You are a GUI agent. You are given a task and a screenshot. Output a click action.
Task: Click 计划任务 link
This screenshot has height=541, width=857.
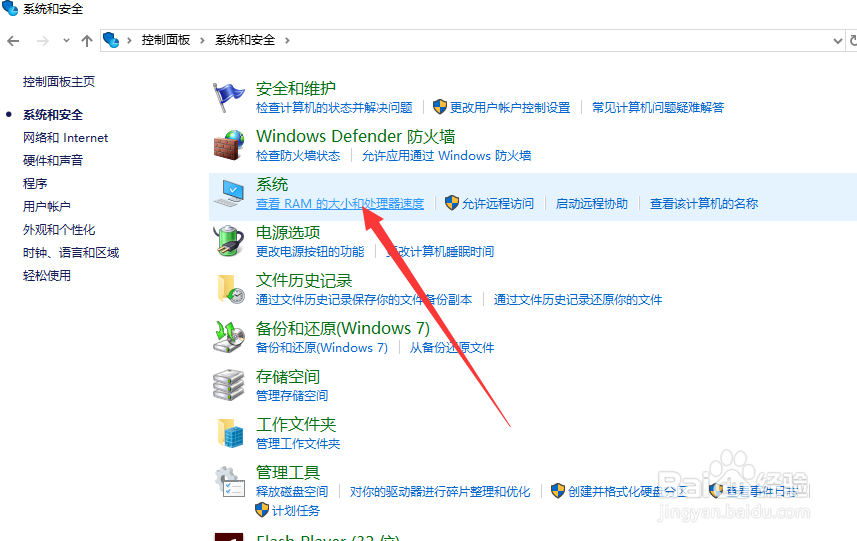pyautogui.click(x=296, y=511)
